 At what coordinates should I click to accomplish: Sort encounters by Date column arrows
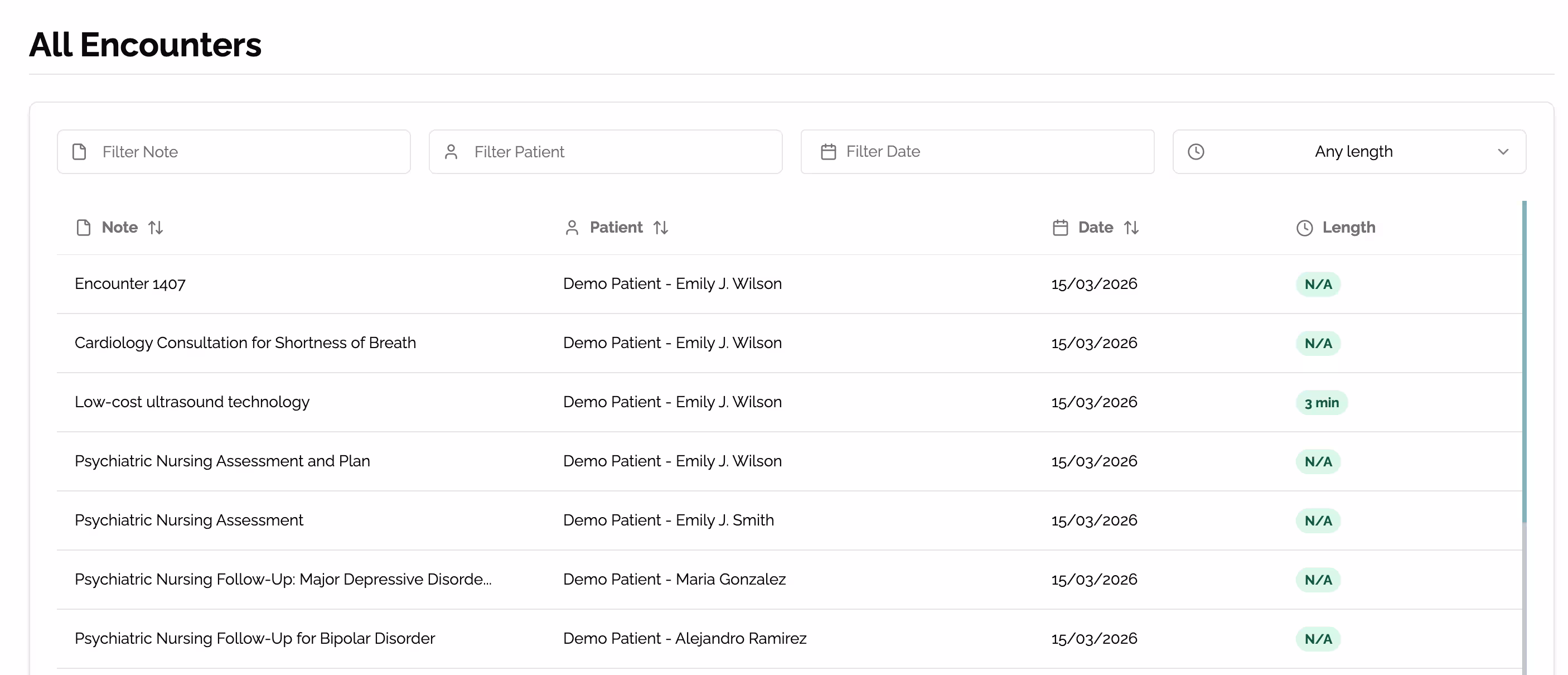1131,228
